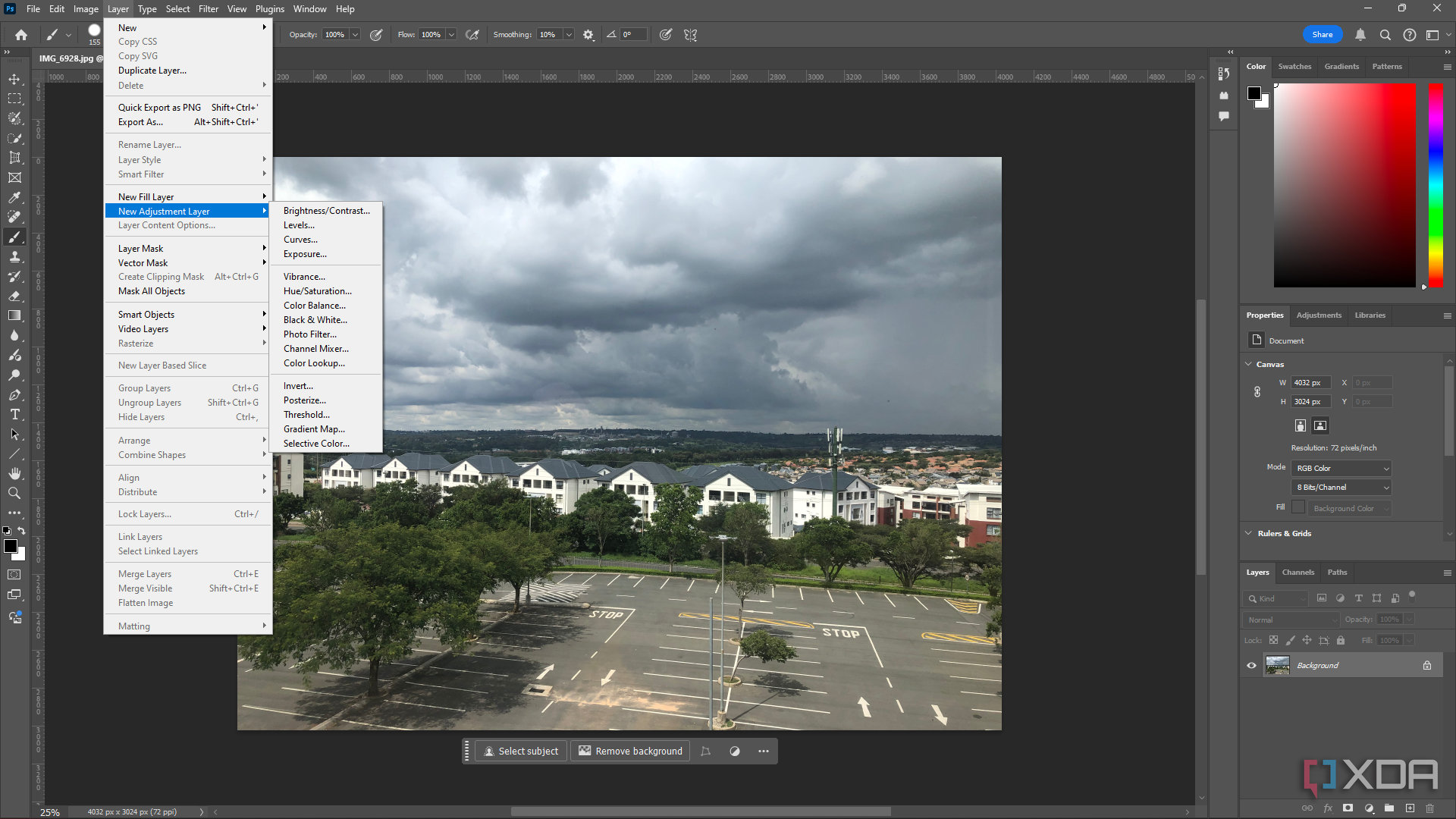Switch to Adjustments tab
Screen dimensions: 1456x819
[1319, 314]
